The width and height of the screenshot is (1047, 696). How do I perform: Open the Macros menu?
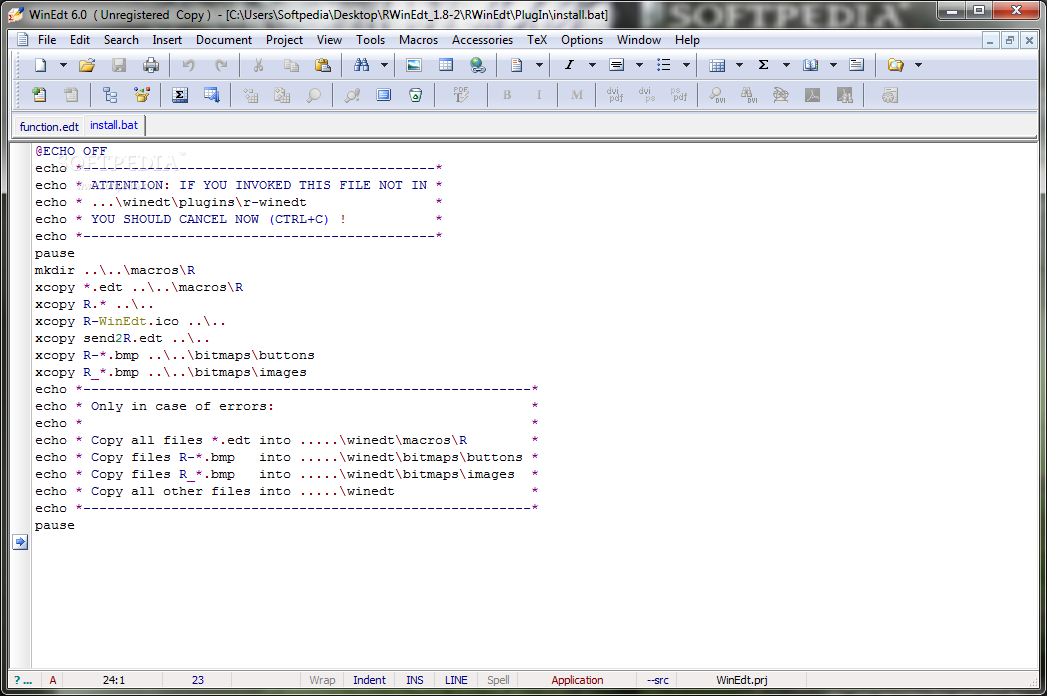pos(419,40)
